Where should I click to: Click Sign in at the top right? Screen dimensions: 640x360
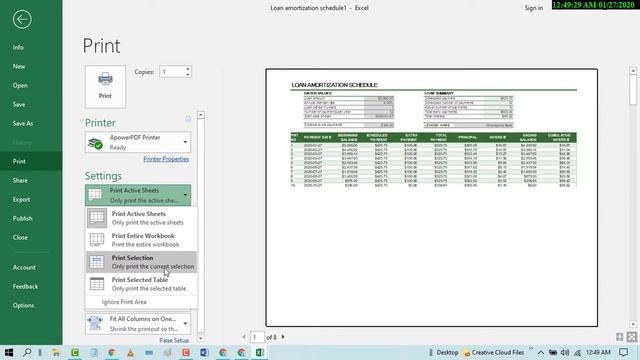coord(533,8)
